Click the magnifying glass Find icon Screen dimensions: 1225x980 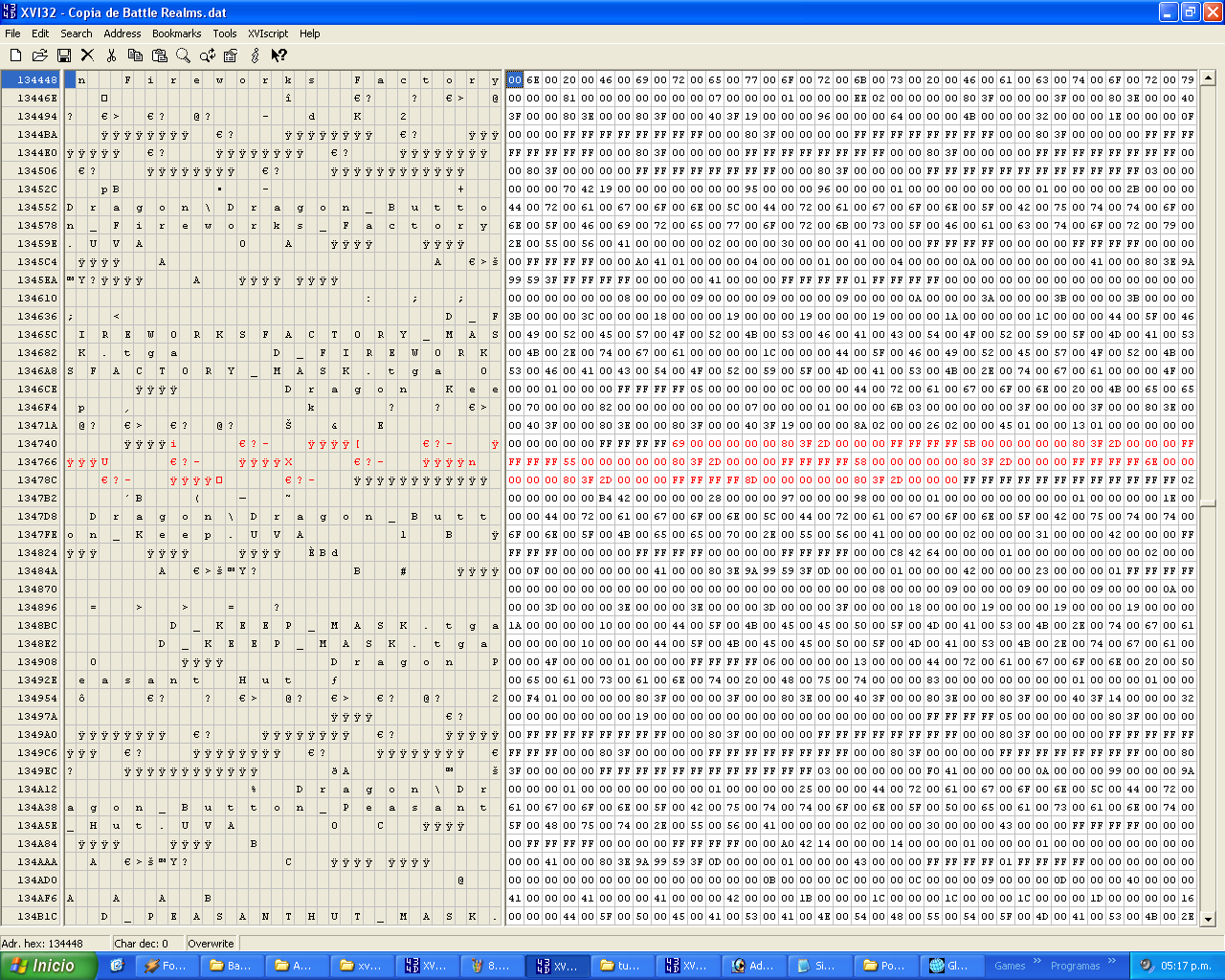pos(183,56)
